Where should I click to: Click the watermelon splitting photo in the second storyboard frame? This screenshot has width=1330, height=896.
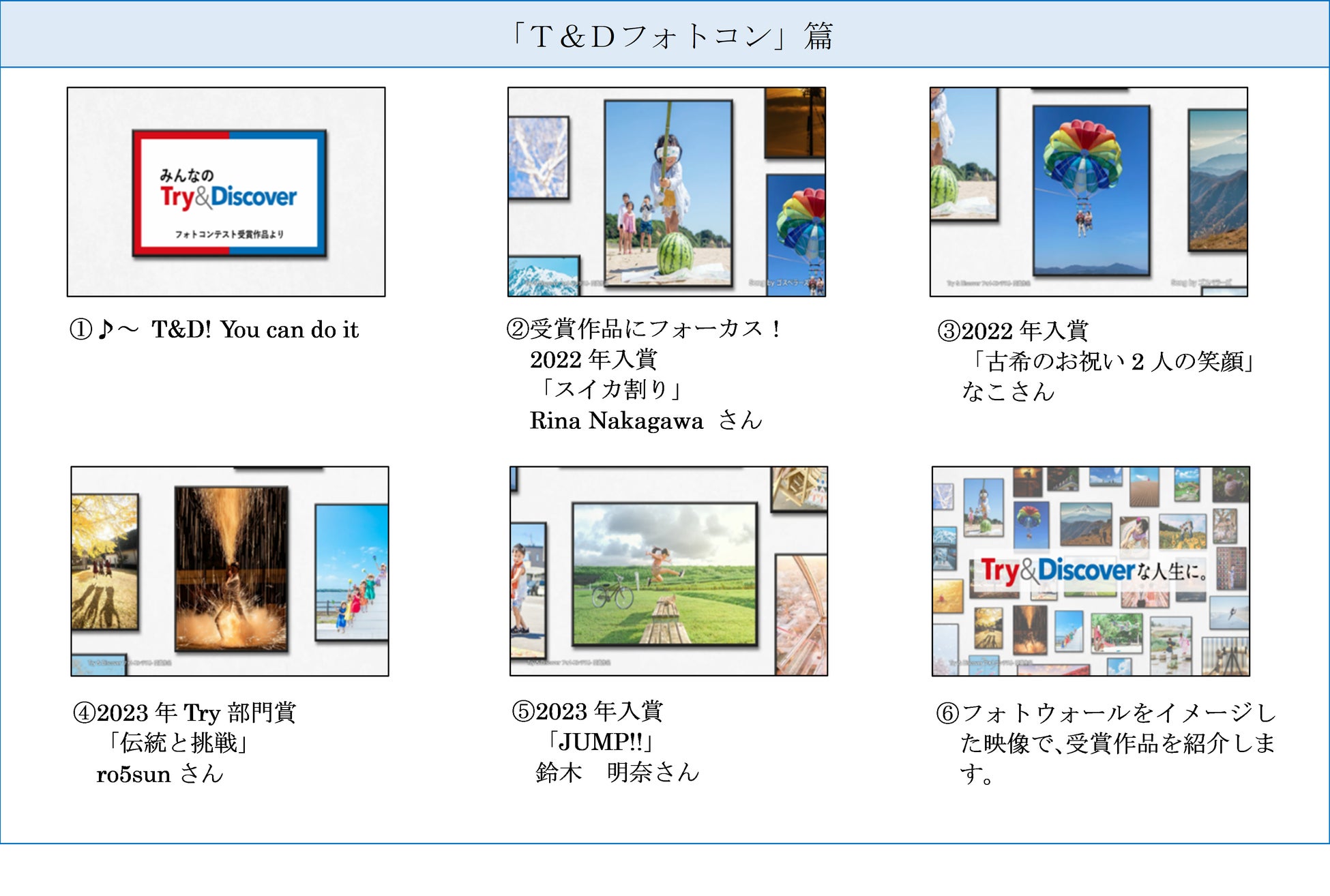(x=668, y=192)
